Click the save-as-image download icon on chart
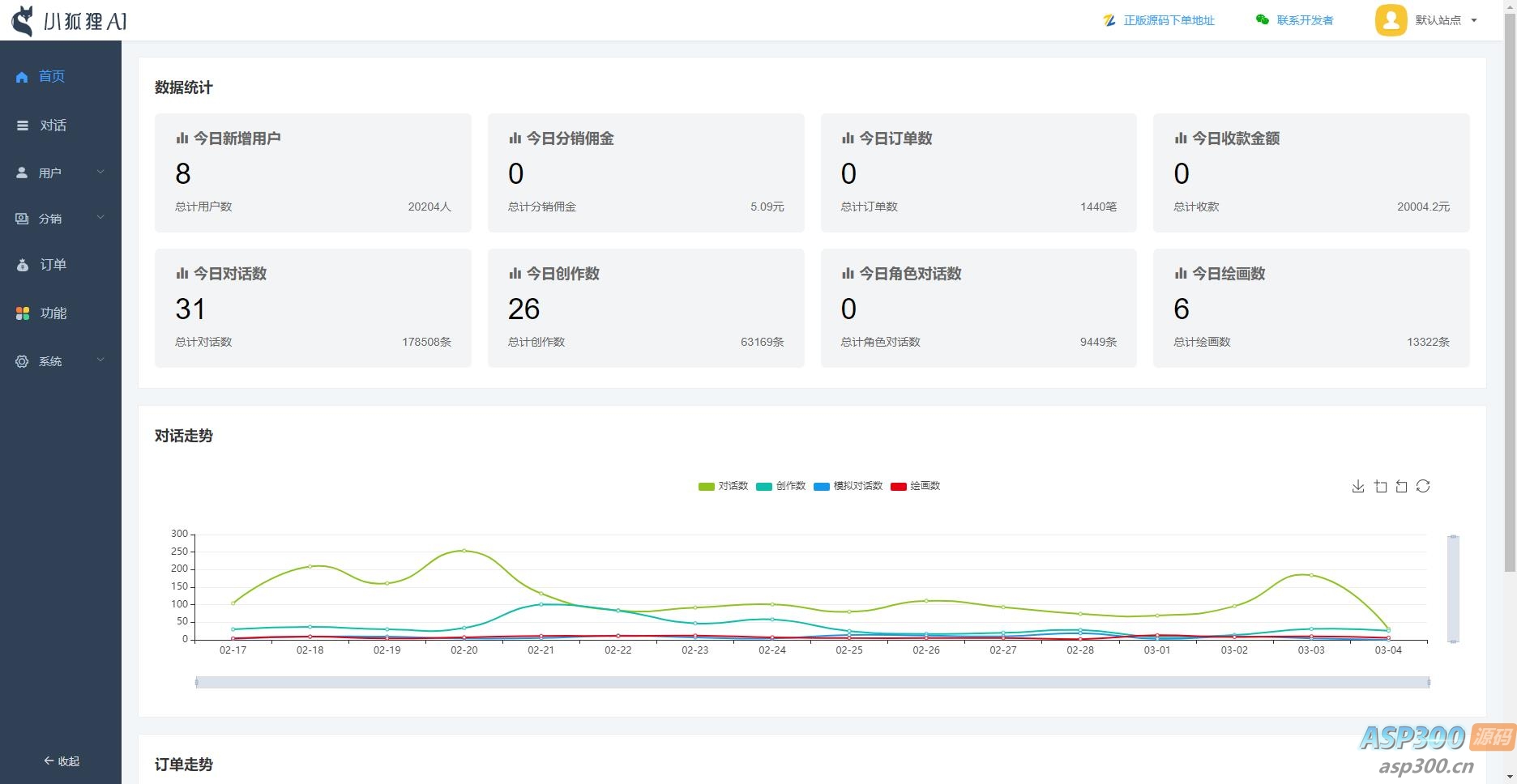This screenshot has height=784, width=1517. point(1358,487)
